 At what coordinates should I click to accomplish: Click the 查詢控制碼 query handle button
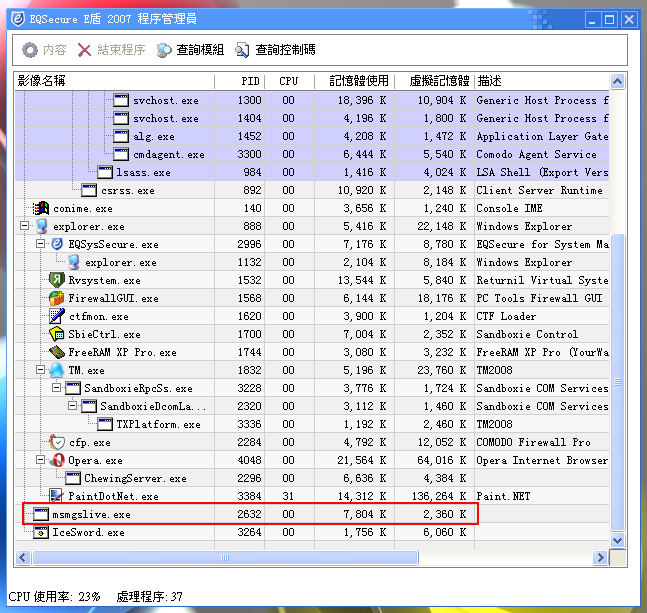(275, 50)
